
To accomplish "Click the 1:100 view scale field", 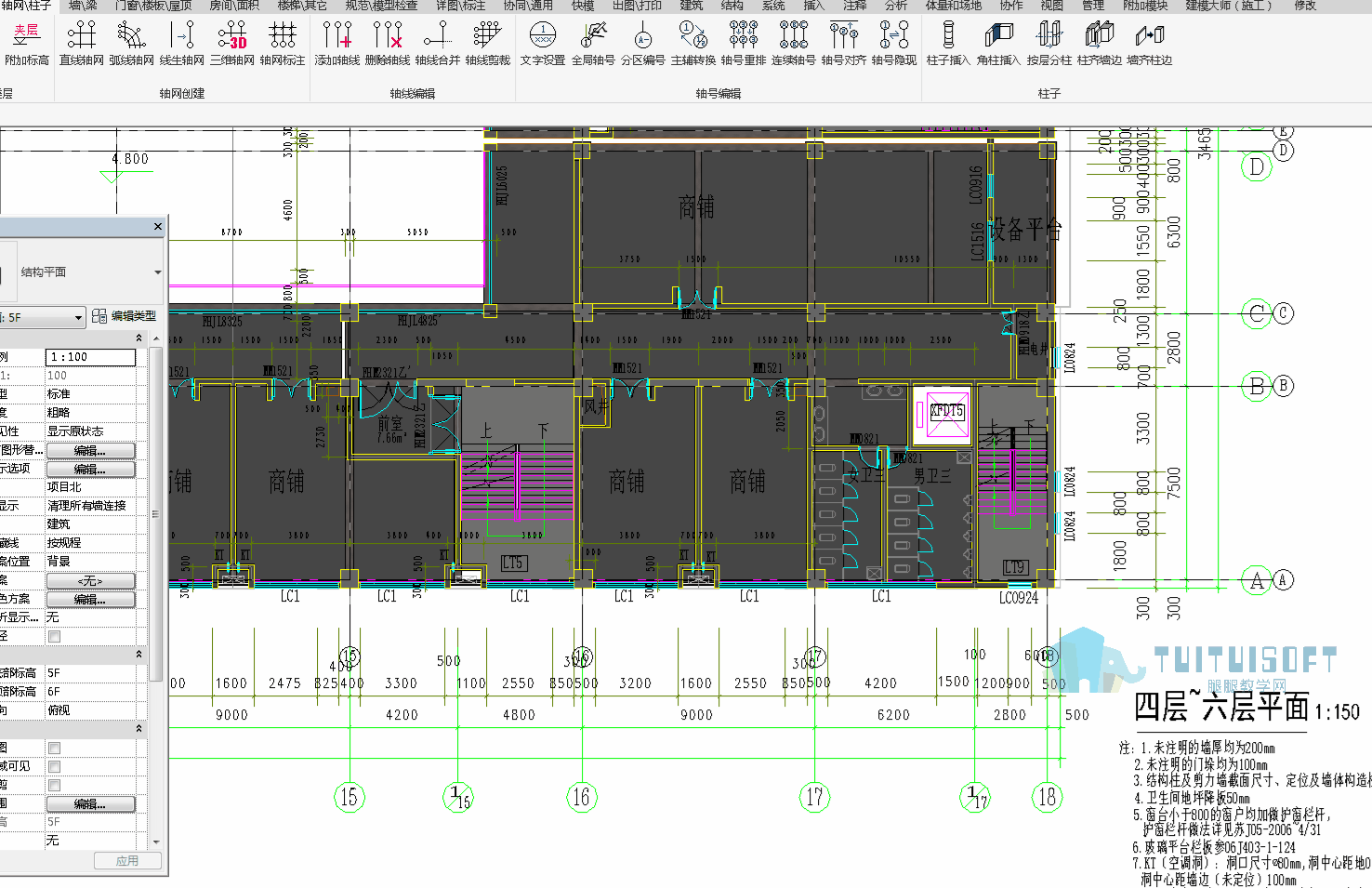I will pos(90,357).
